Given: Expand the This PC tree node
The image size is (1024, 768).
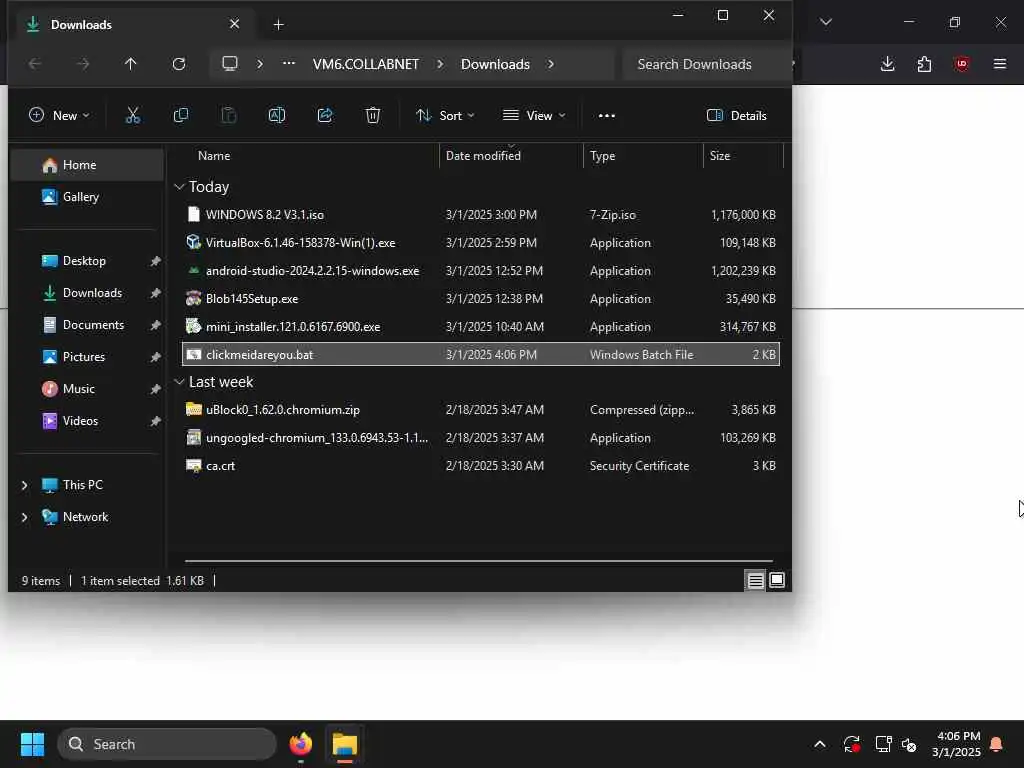Looking at the screenshot, I should coord(24,485).
